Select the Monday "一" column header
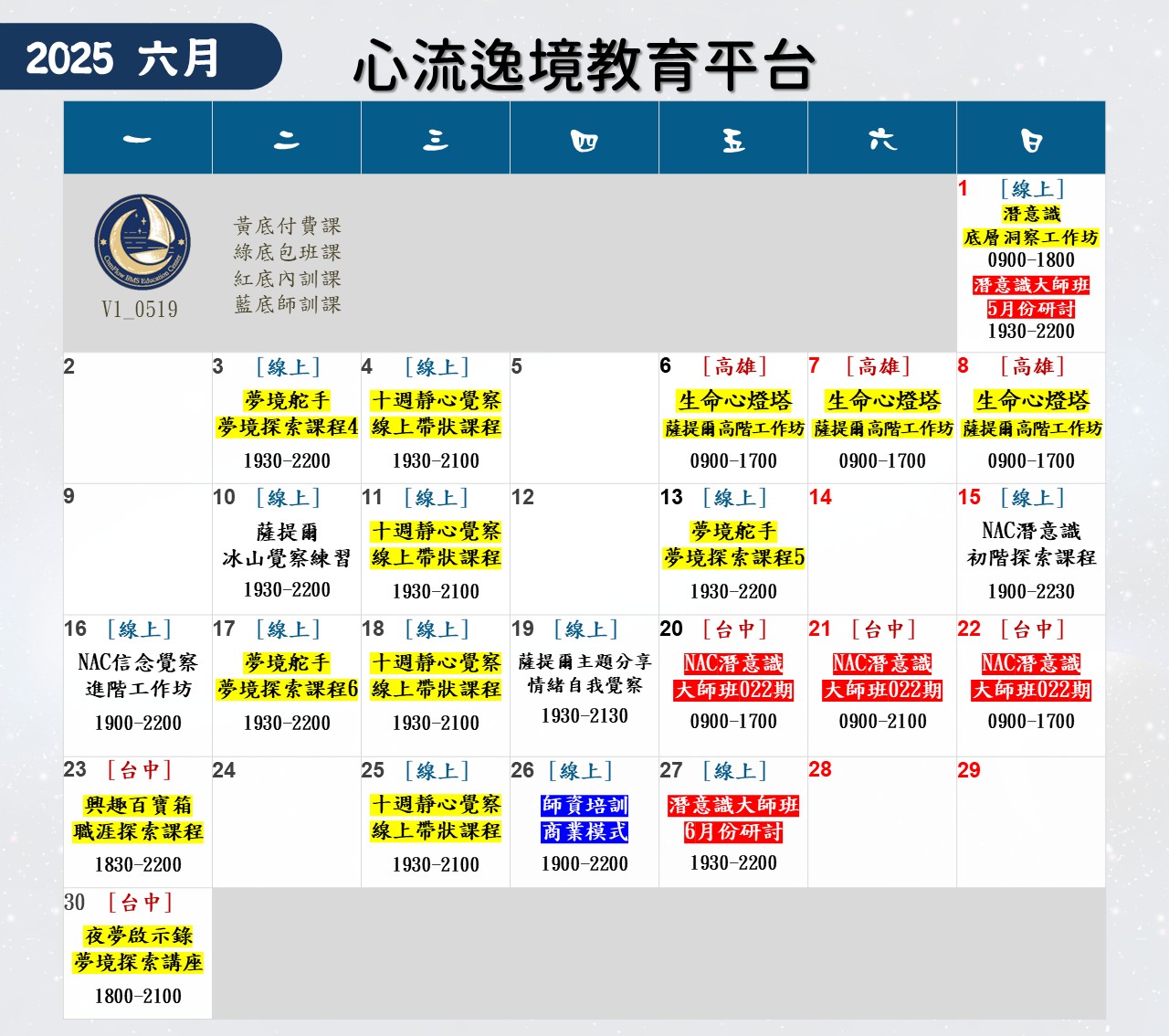Viewport: 1169px width, 1036px height. click(138, 139)
